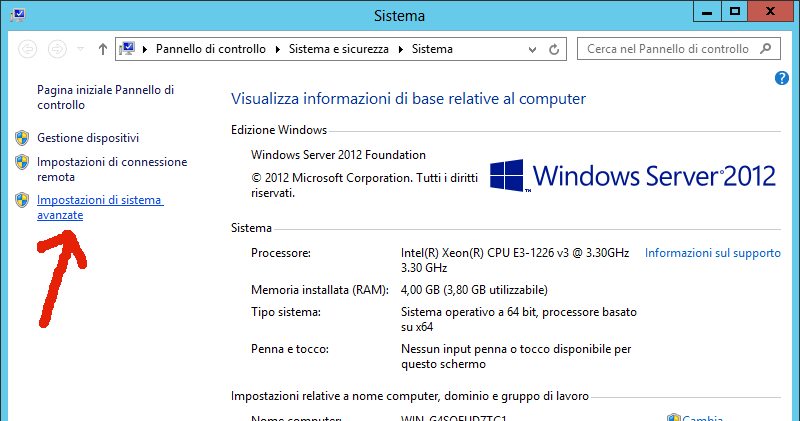Click the Visualizza informazioni di base heading

pos(408,98)
